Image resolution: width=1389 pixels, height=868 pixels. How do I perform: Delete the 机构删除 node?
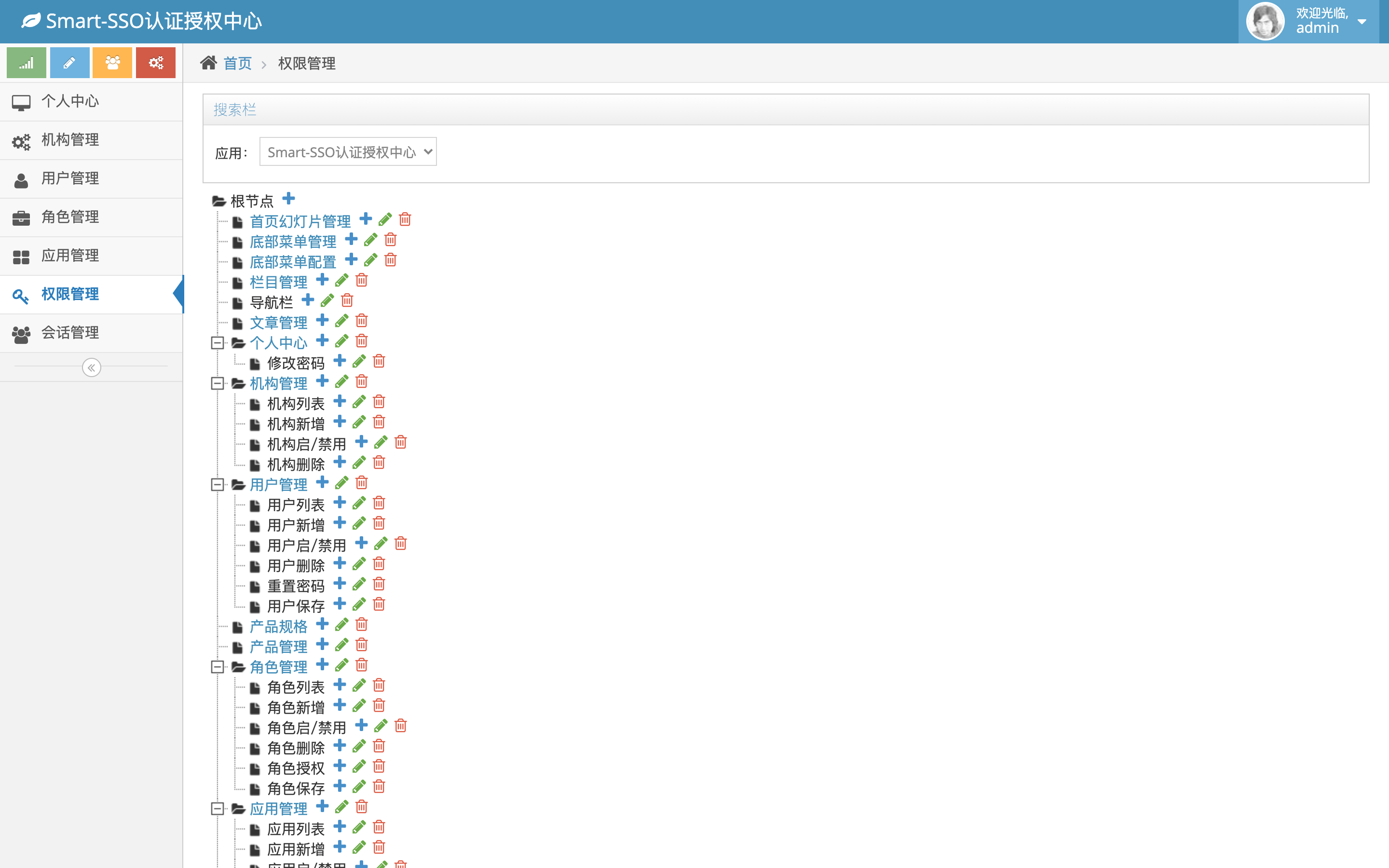pos(379,462)
